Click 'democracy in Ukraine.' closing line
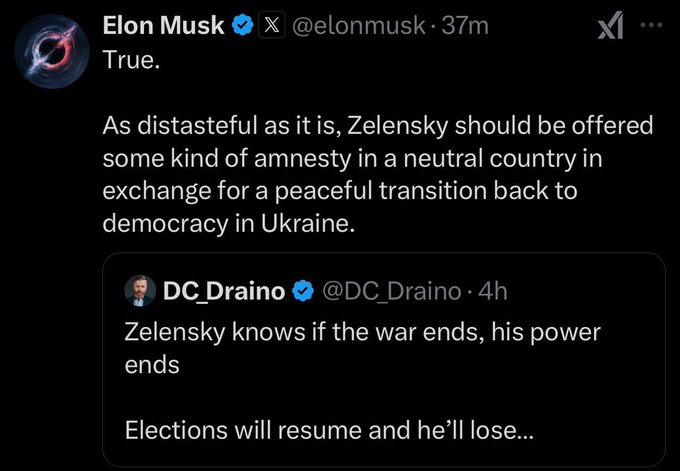The image size is (680, 471). click(229, 223)
